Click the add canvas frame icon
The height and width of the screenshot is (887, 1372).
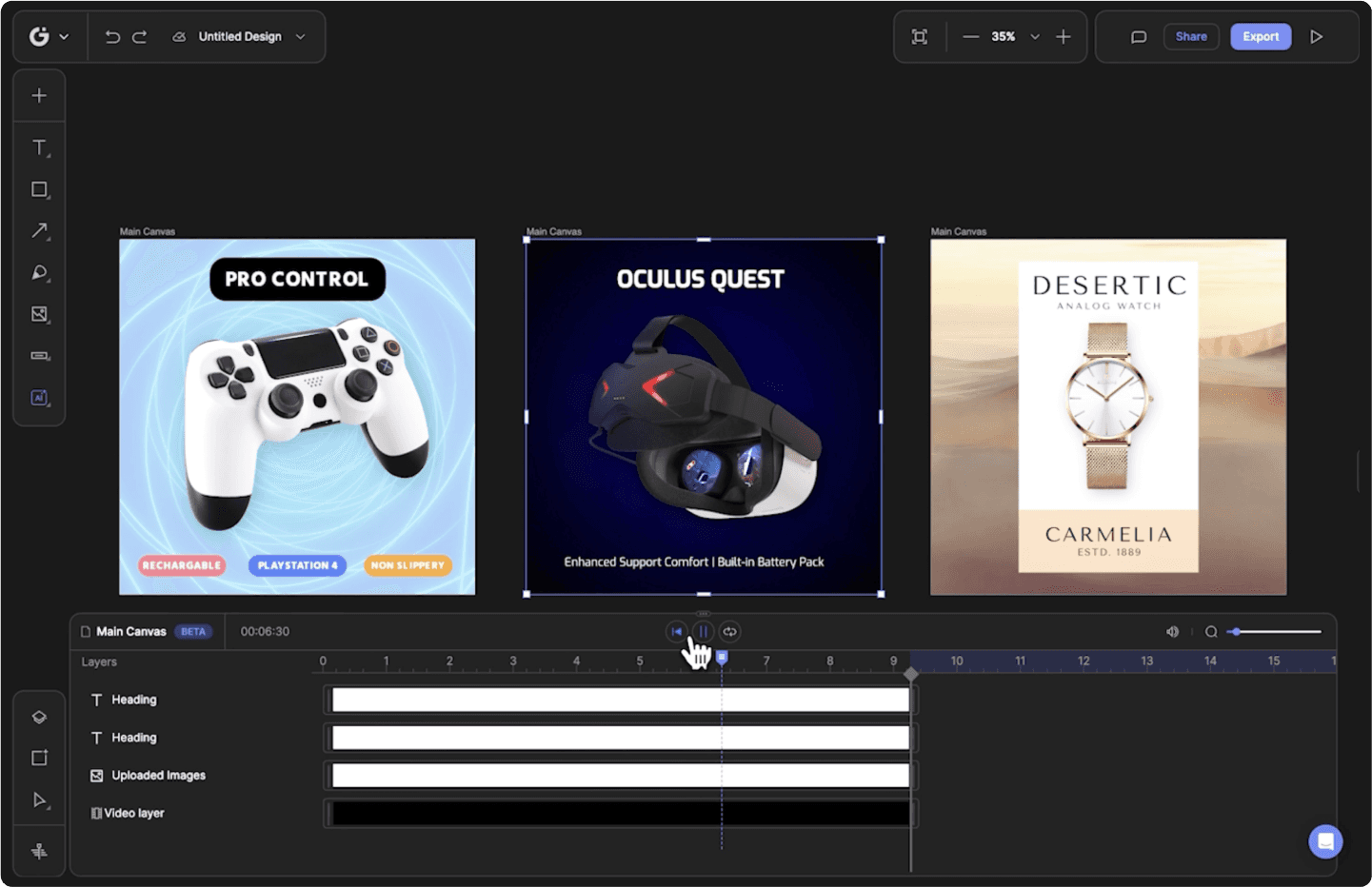tap(39, 758)
